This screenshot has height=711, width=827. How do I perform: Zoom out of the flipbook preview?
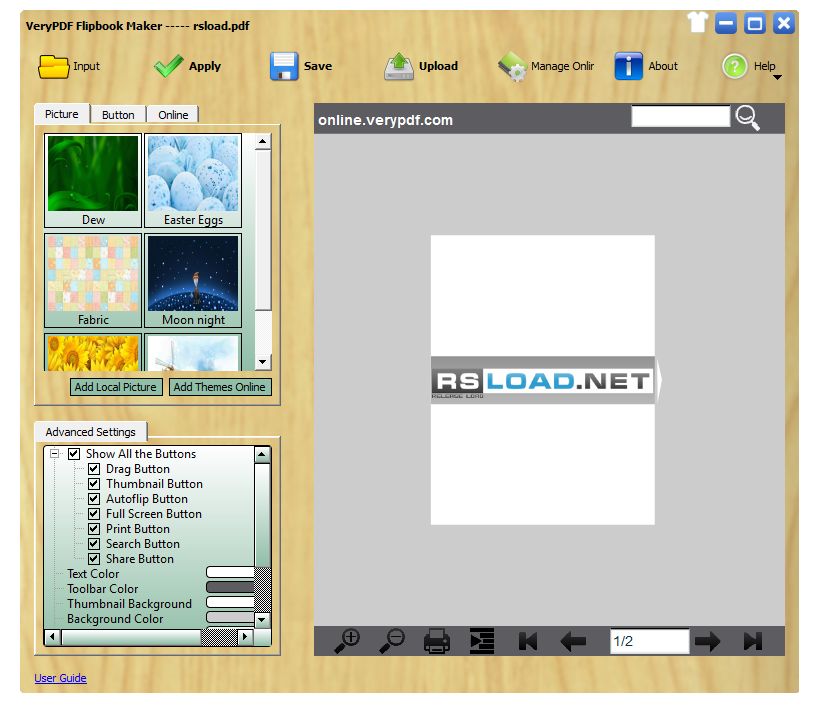coord(392,641)
